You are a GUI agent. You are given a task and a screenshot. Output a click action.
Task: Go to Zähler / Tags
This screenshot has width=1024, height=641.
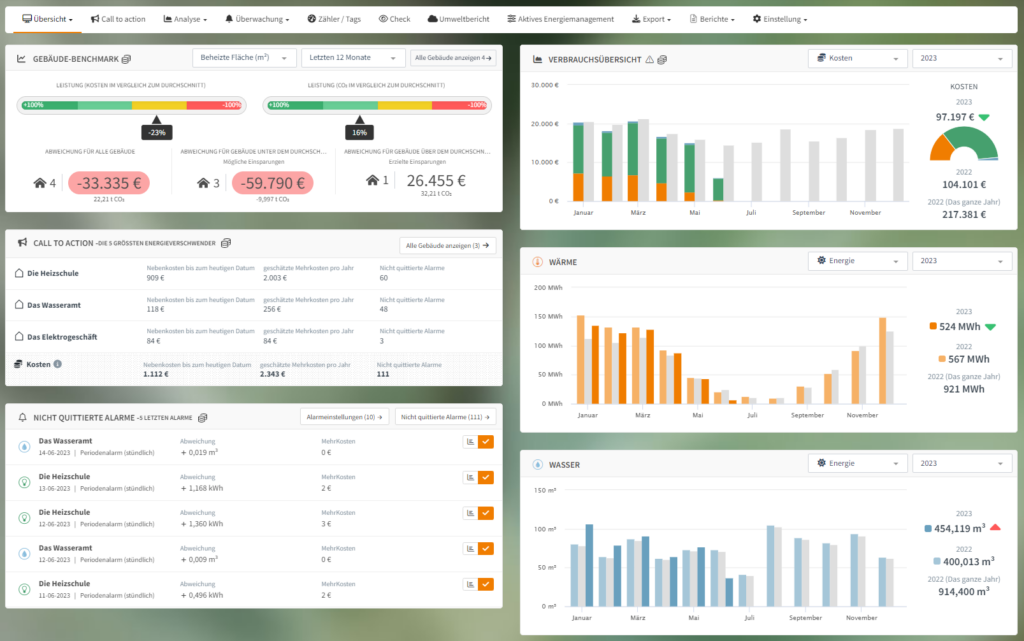click(334, 19)
